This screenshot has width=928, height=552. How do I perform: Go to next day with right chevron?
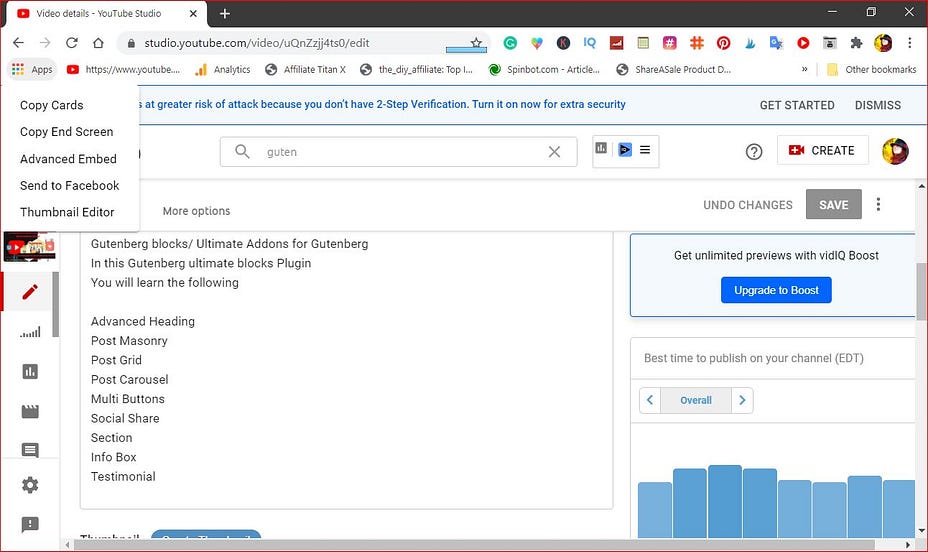point(742,400)
